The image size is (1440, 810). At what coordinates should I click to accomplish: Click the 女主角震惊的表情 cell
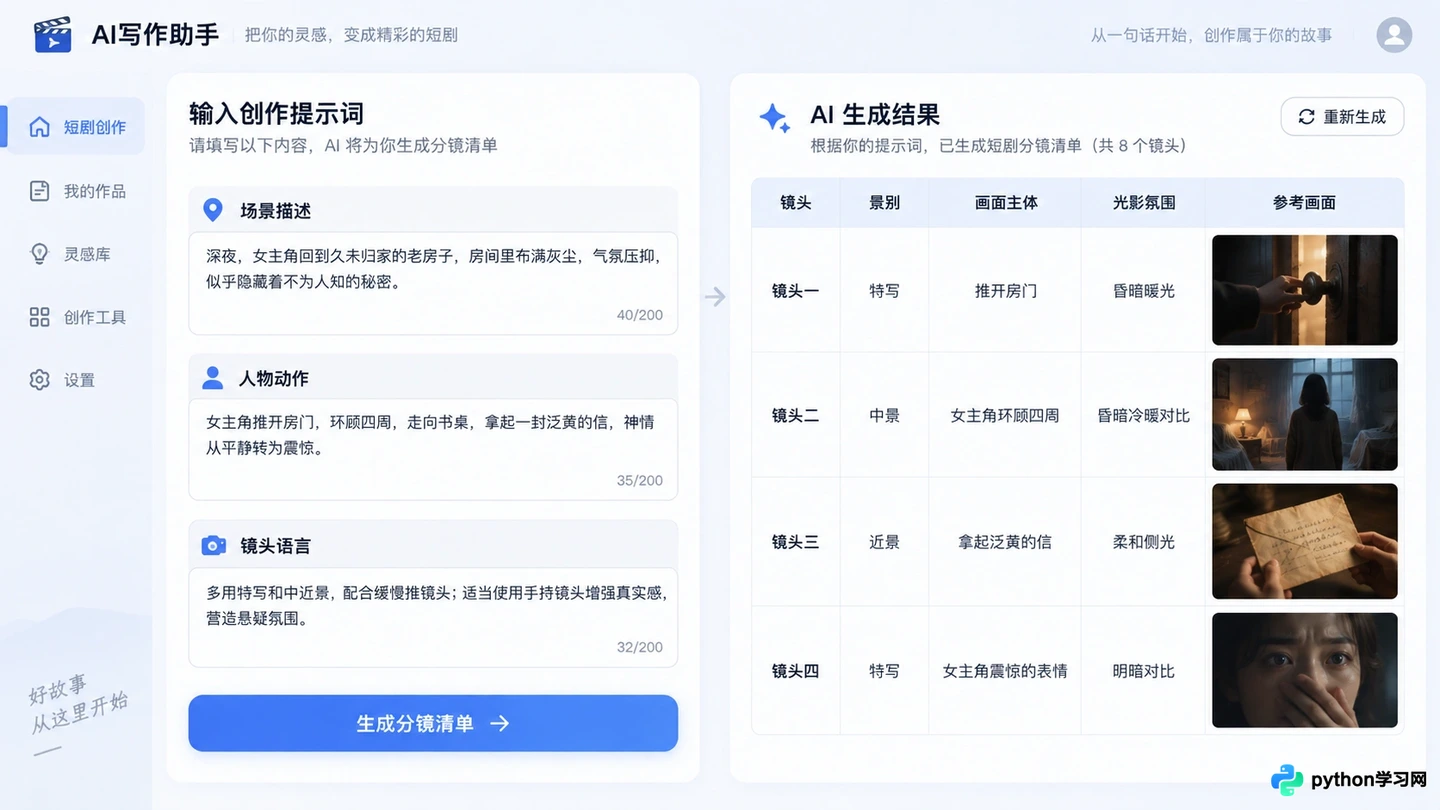tap(1005, 671)
